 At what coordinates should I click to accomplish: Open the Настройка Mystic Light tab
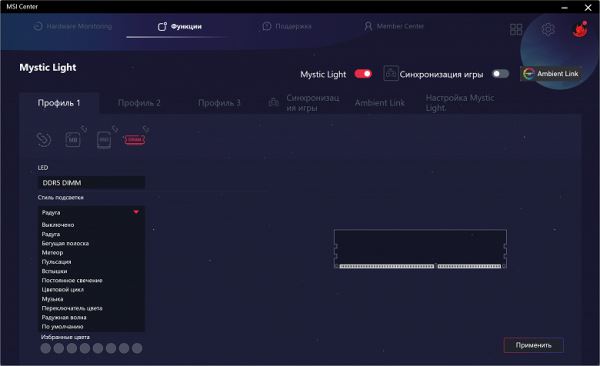(460, 103)
